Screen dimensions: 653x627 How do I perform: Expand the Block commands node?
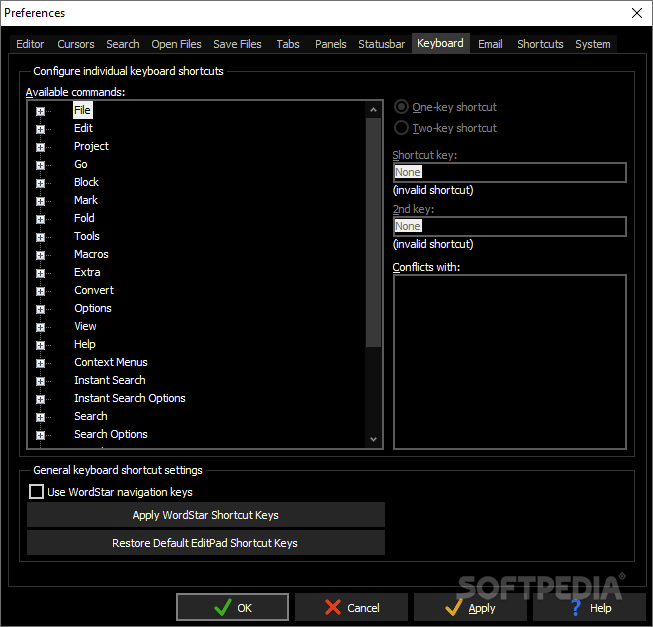(40, 183)
